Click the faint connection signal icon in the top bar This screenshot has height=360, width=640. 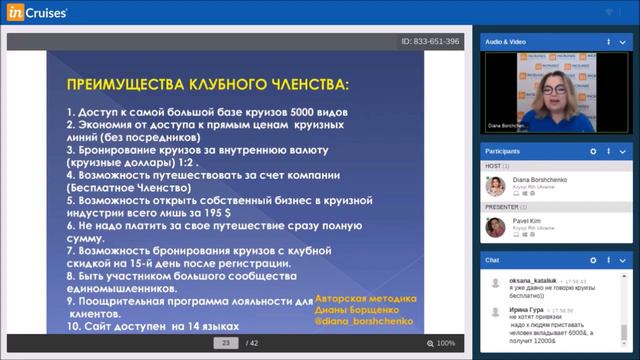tap(609, 12)
